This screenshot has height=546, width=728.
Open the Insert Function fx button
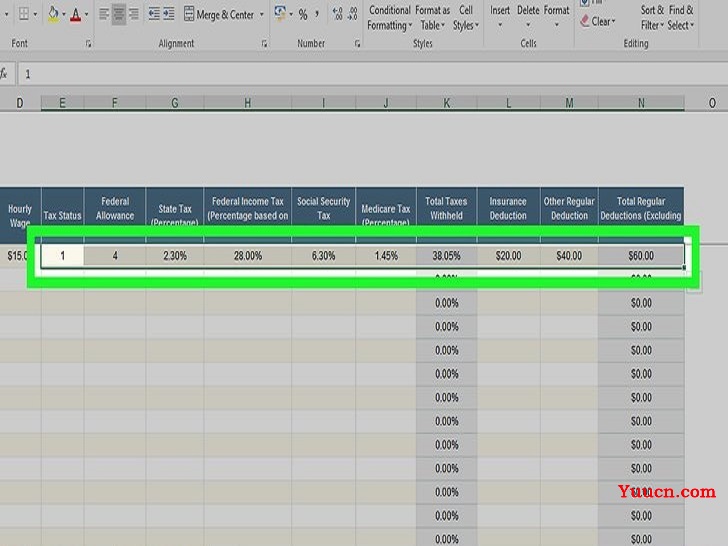coord(4,74)
